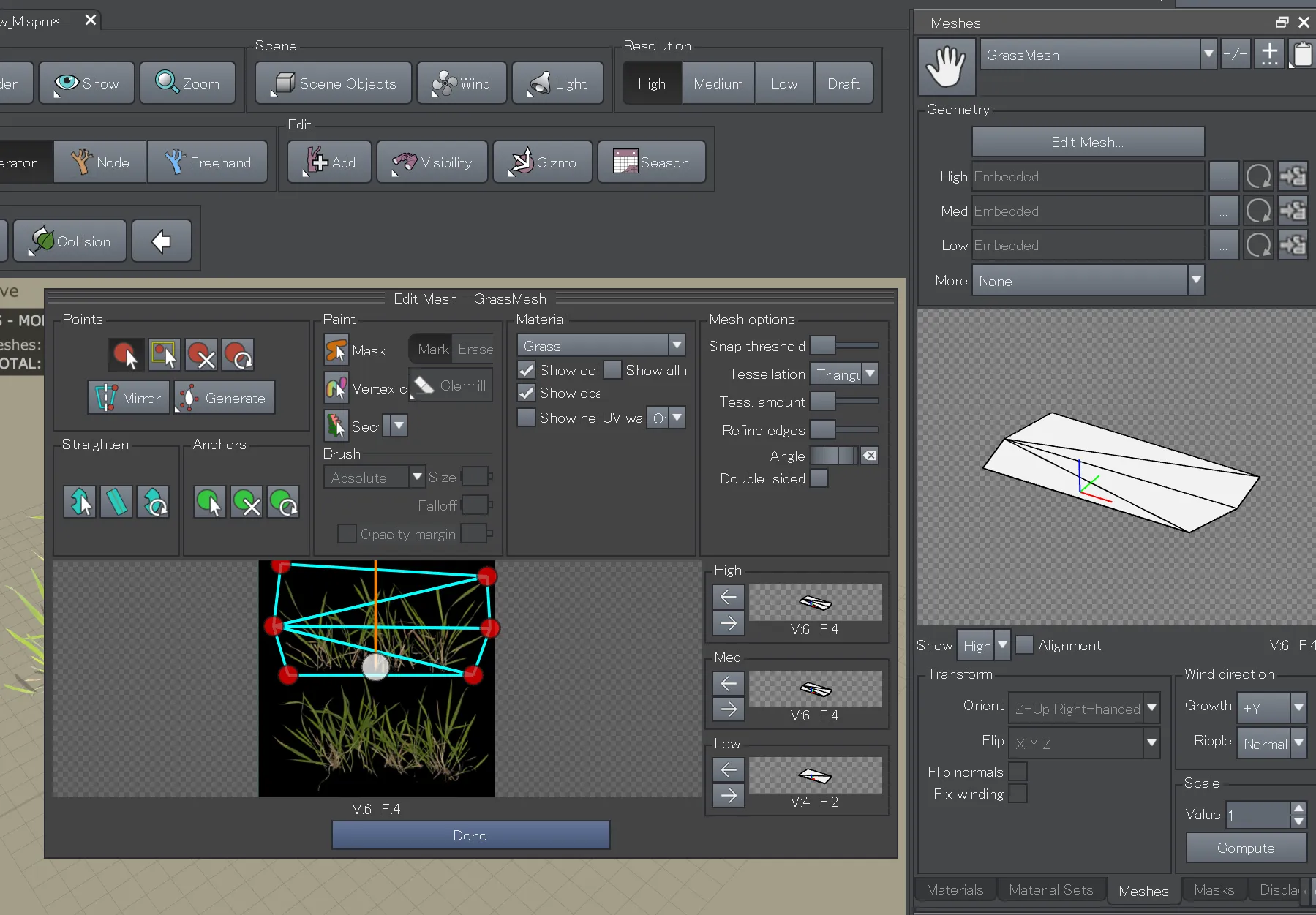Image resolution: width=1316 pixels, height=915 pixels.
Task: Click the Mirror points tool
Action: (x=129, y=398)
